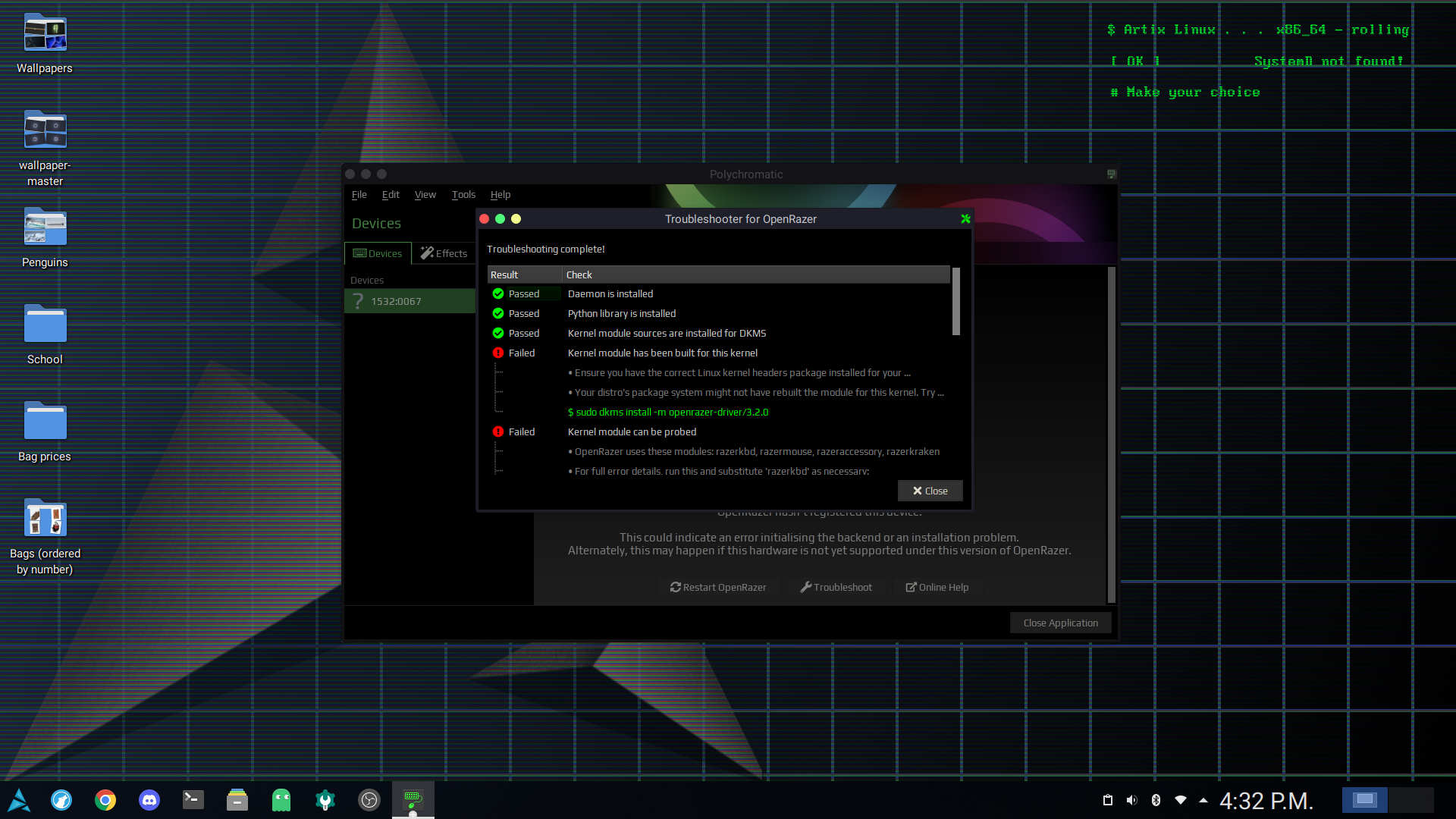Close the OpenRazer troubleshooter dialog
Screen dimensions: 1456x819
930,491
